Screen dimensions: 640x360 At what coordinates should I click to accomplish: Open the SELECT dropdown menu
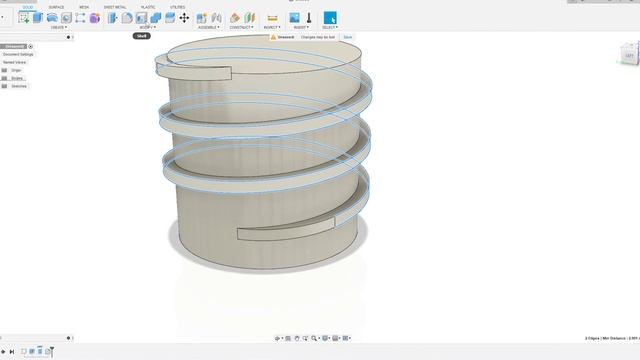point(330,27)
